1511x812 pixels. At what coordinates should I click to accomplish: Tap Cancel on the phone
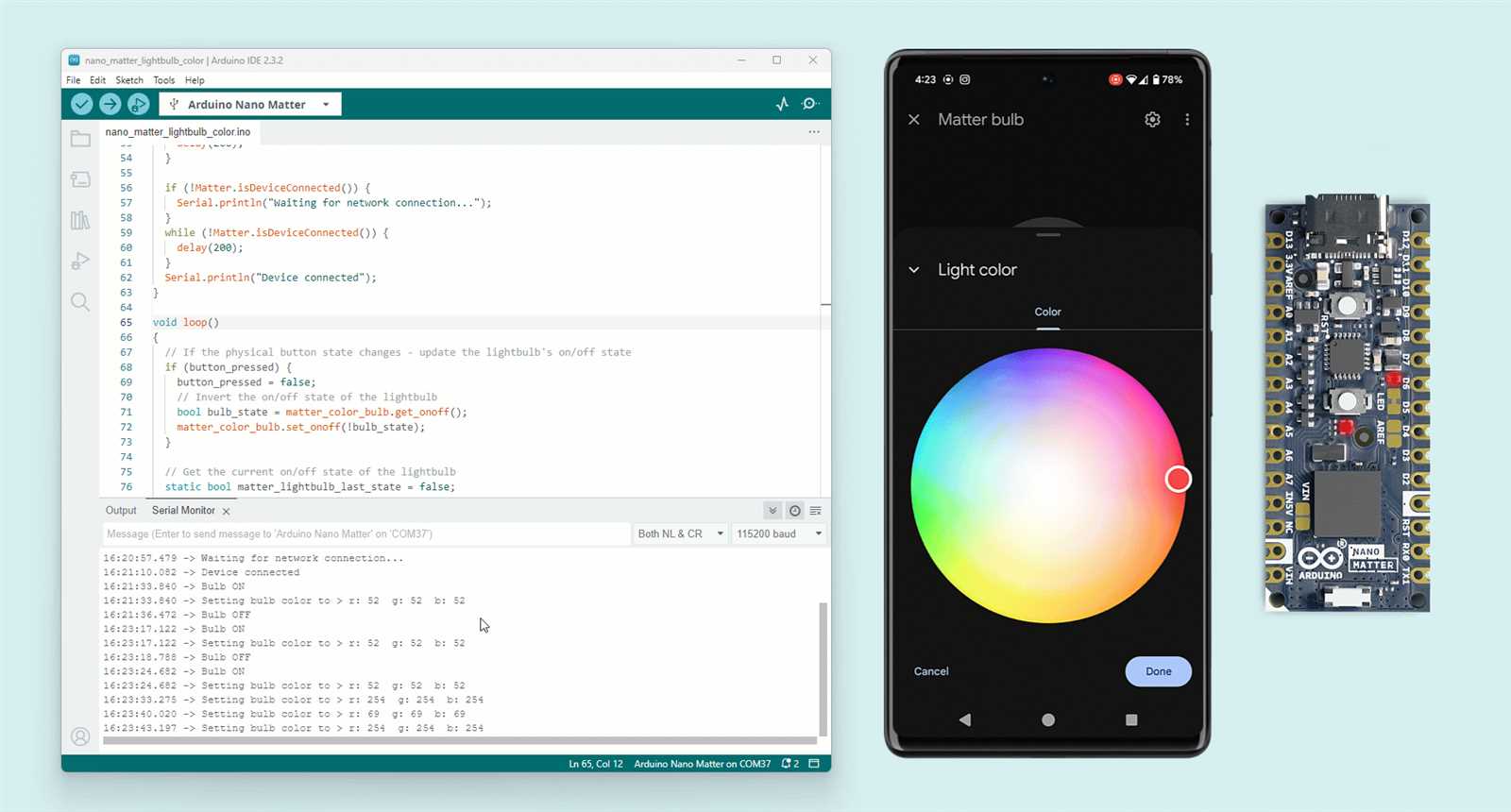coord(931,671)
